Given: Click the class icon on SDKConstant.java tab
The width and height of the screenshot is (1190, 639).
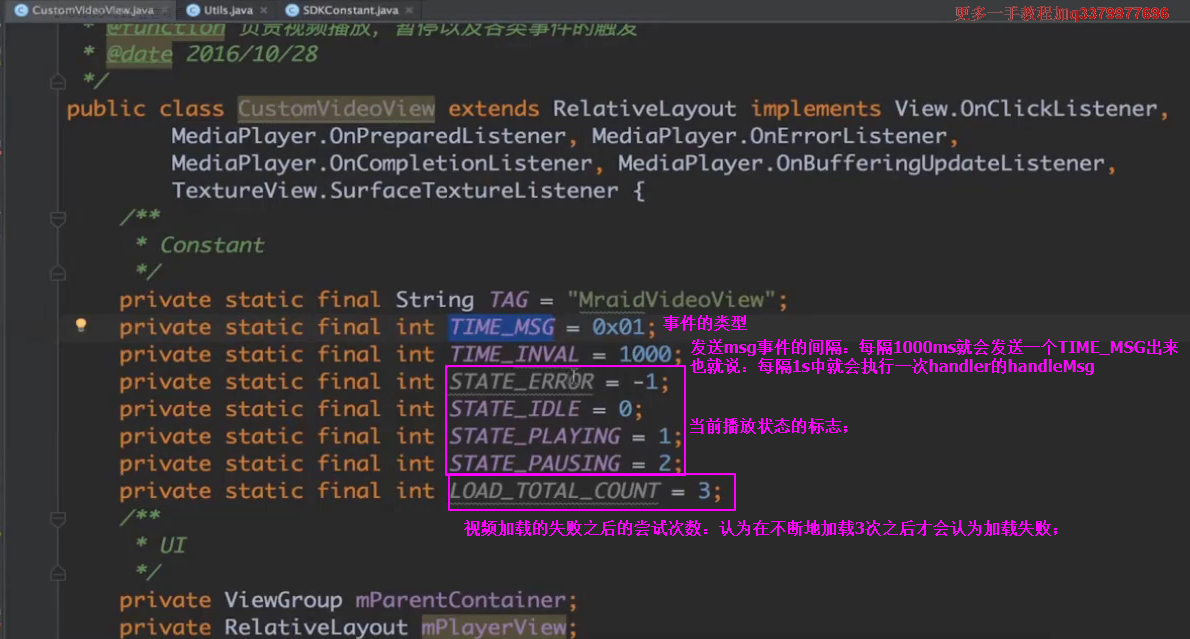Looking at the screenshot, I should (291, 10).
